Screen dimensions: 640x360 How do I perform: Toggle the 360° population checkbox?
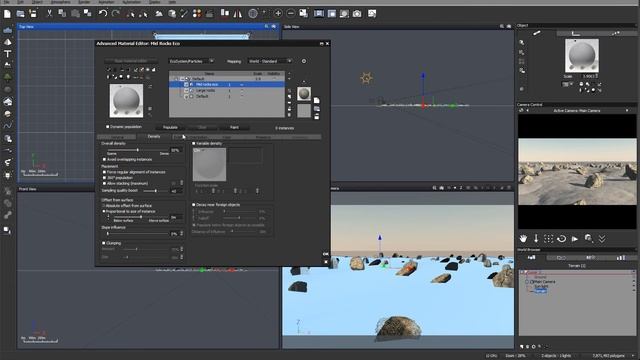coord(104,178)
